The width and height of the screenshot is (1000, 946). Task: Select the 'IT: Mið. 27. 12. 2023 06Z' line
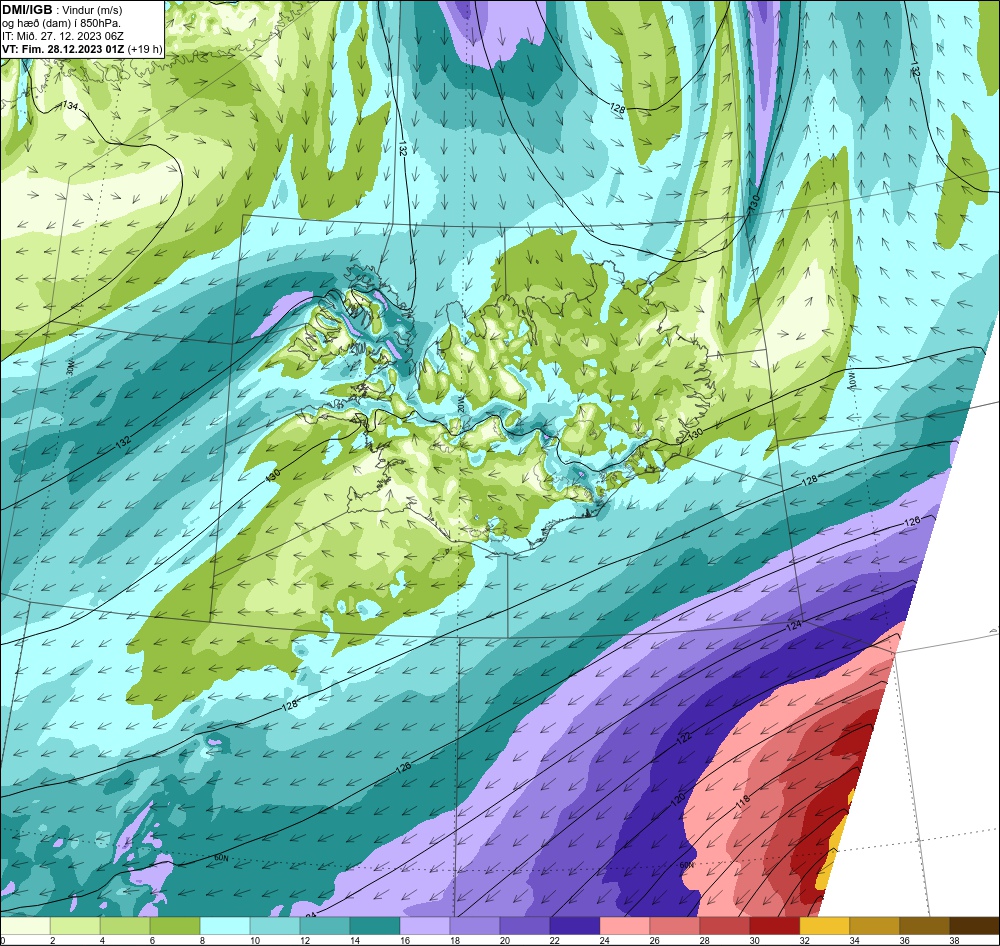(x=63, y=36)
